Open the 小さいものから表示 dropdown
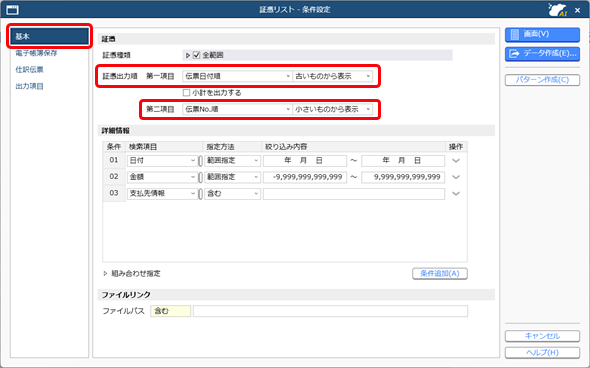 click(333, 109)
